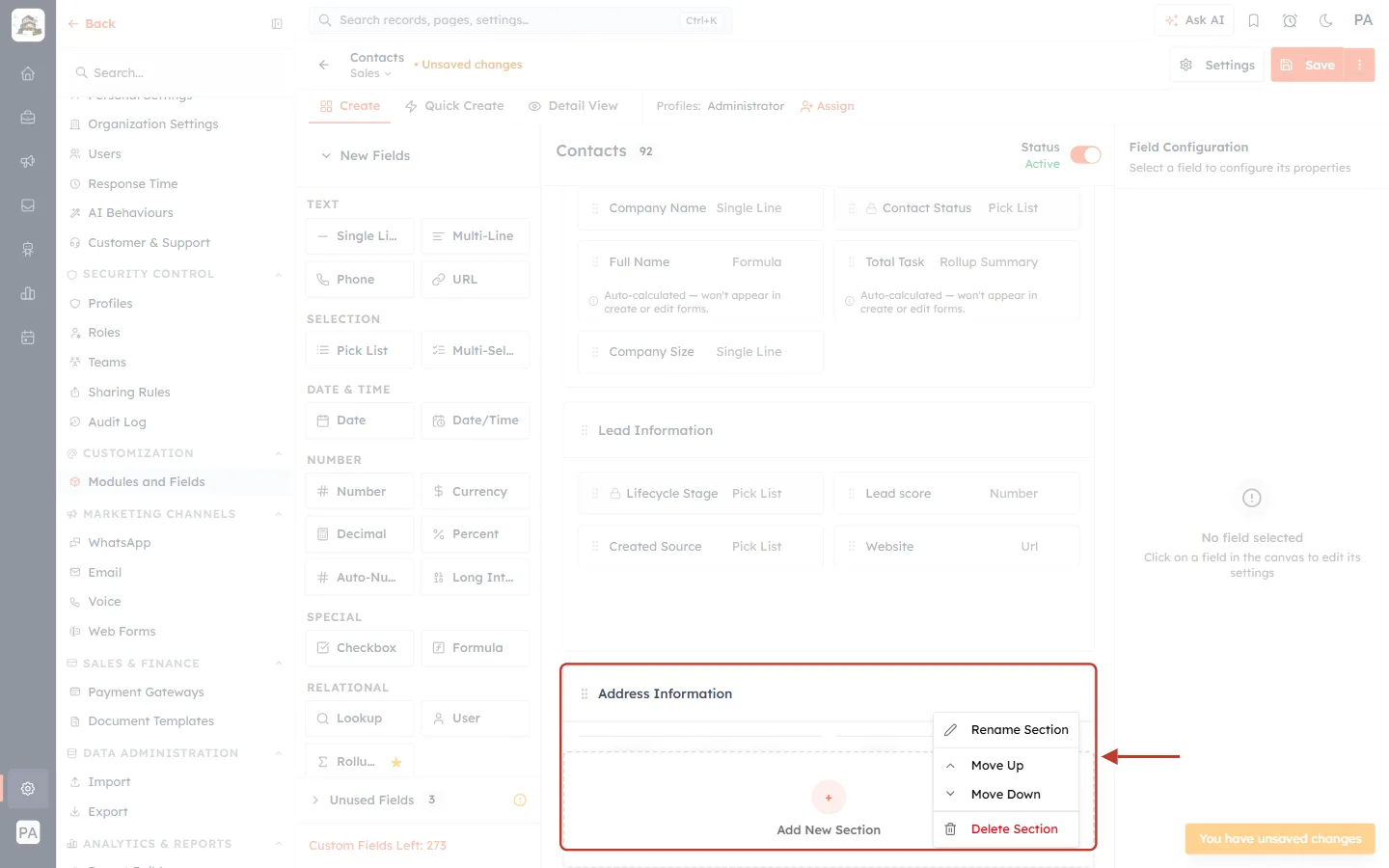Screen dimensions: 1389x868
Task: Select the Lookup field type
Action: [360, 719]
